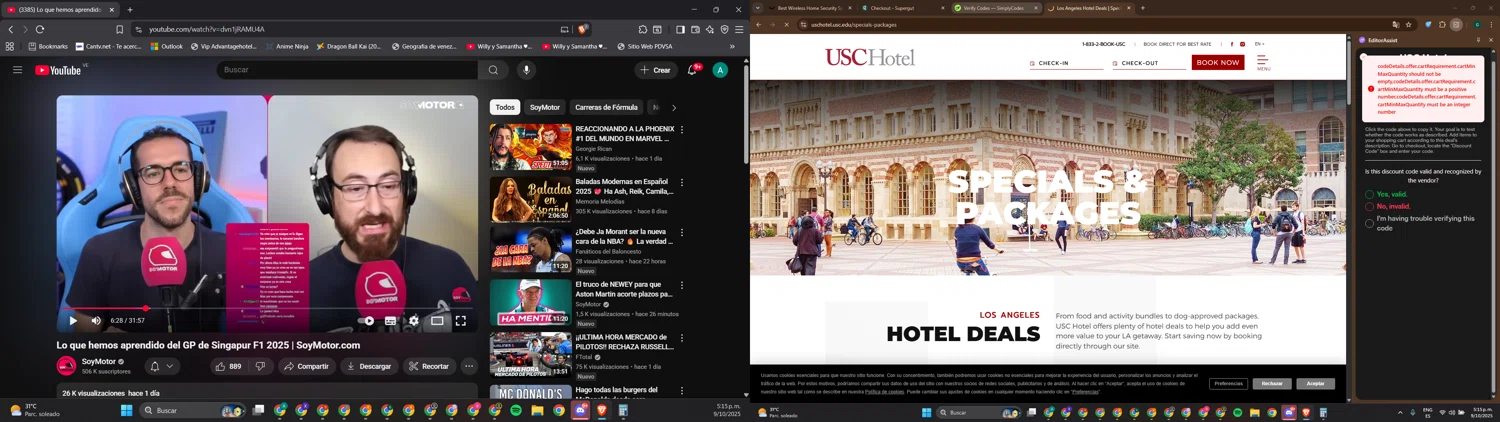Switch to Verify Codes — SimplyCodes tab

[995, 8]
